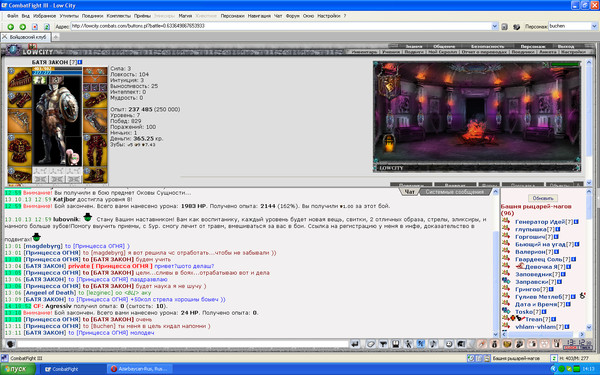Open info icon next to Генератор Идей

pyautogui.click(x=576, y=222)
